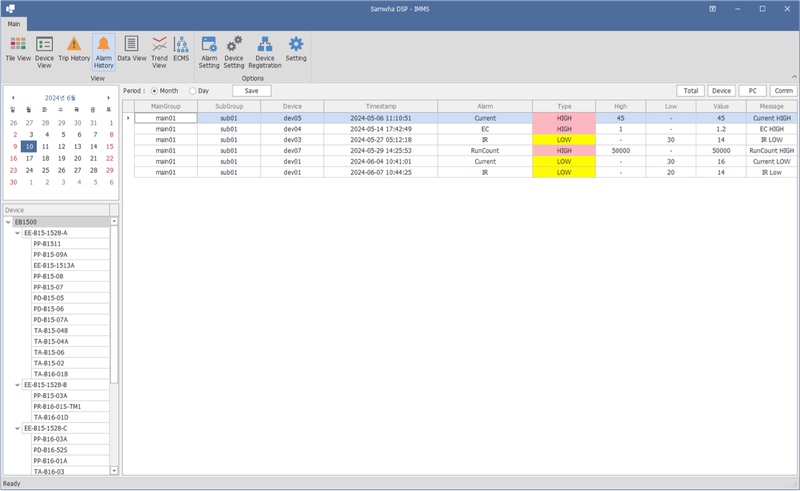This screenshot has height=491, width=800.
Task: Select tree item PR-B16-01S-TM1
Action: click(70, 407)
